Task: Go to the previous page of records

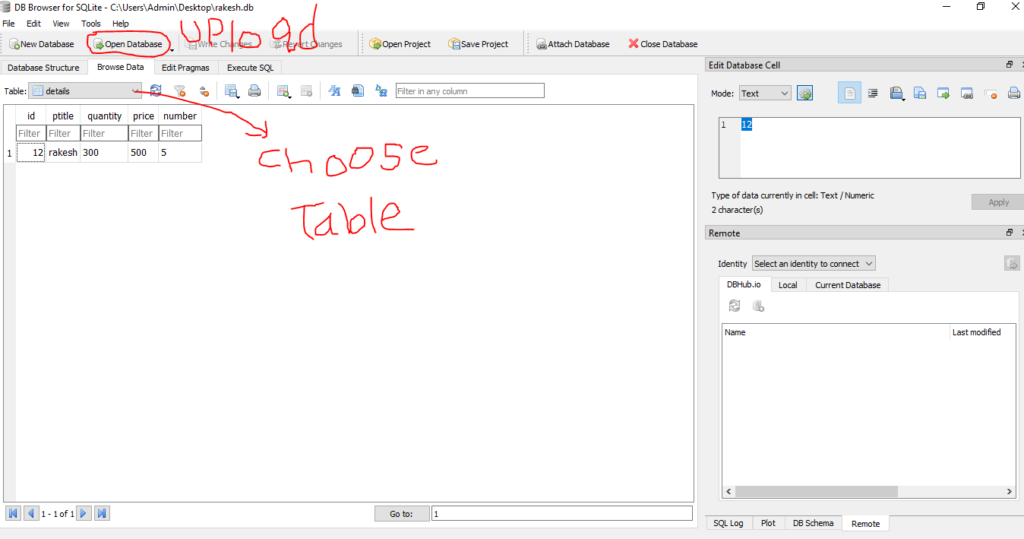Action: 31,514
